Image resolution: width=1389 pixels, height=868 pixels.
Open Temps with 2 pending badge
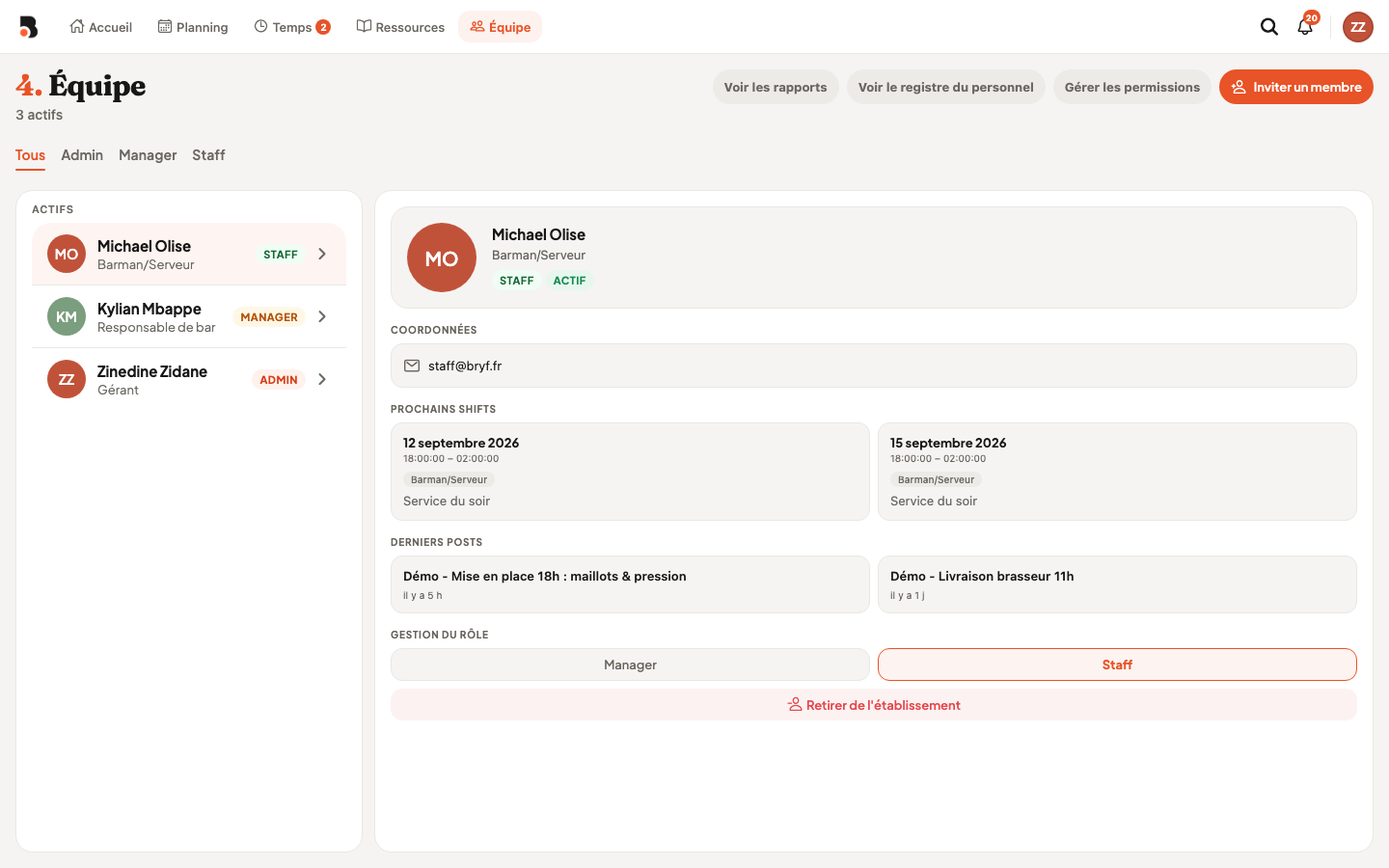pyautogui.click(x=292, y=27)
